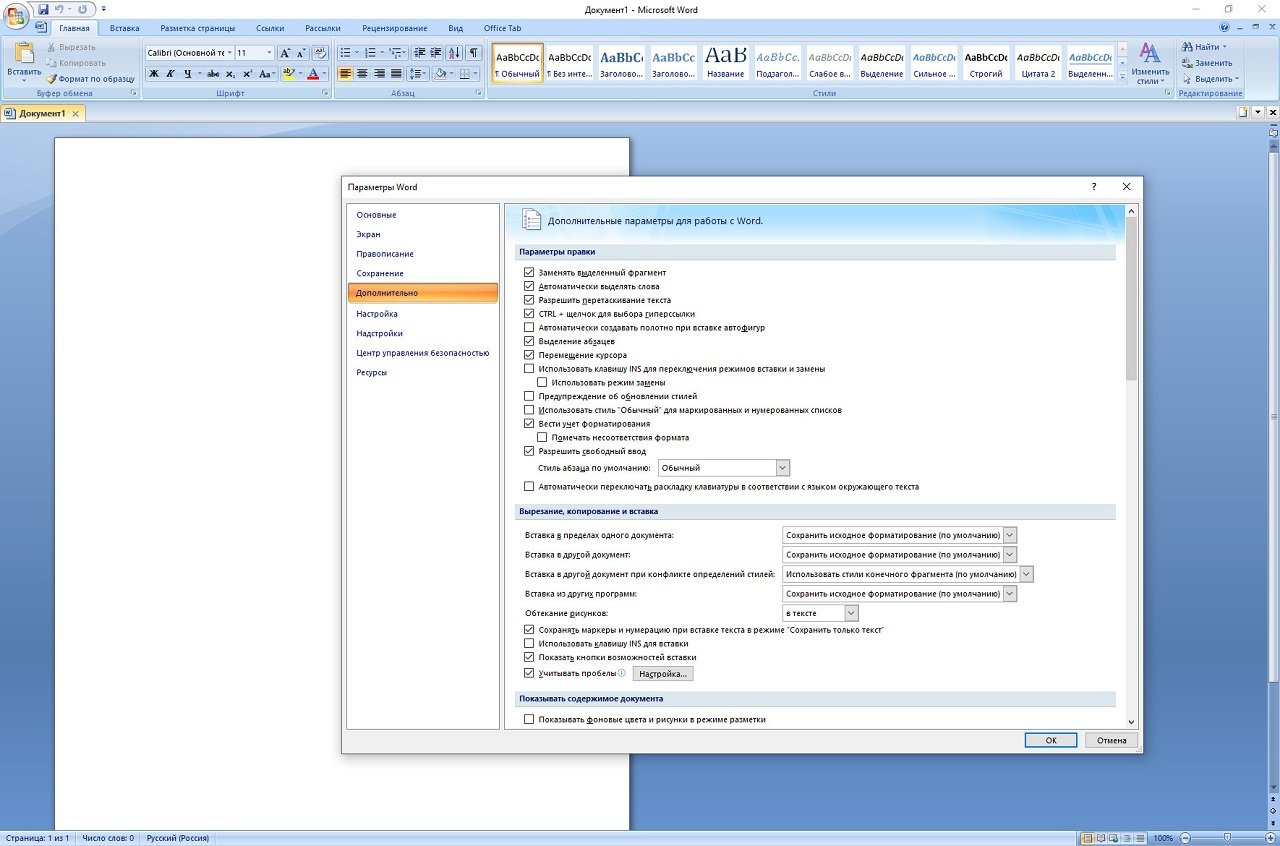Click the Format Painter (Формат по образцу) icon
1280x846 pixels.
[x=52, y=78]
